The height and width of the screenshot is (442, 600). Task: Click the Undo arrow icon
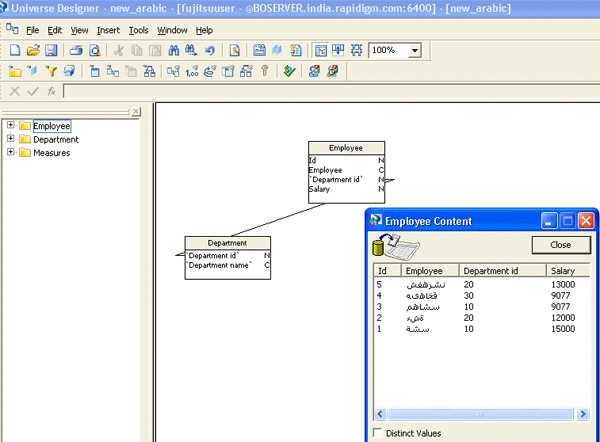[208, 50]
